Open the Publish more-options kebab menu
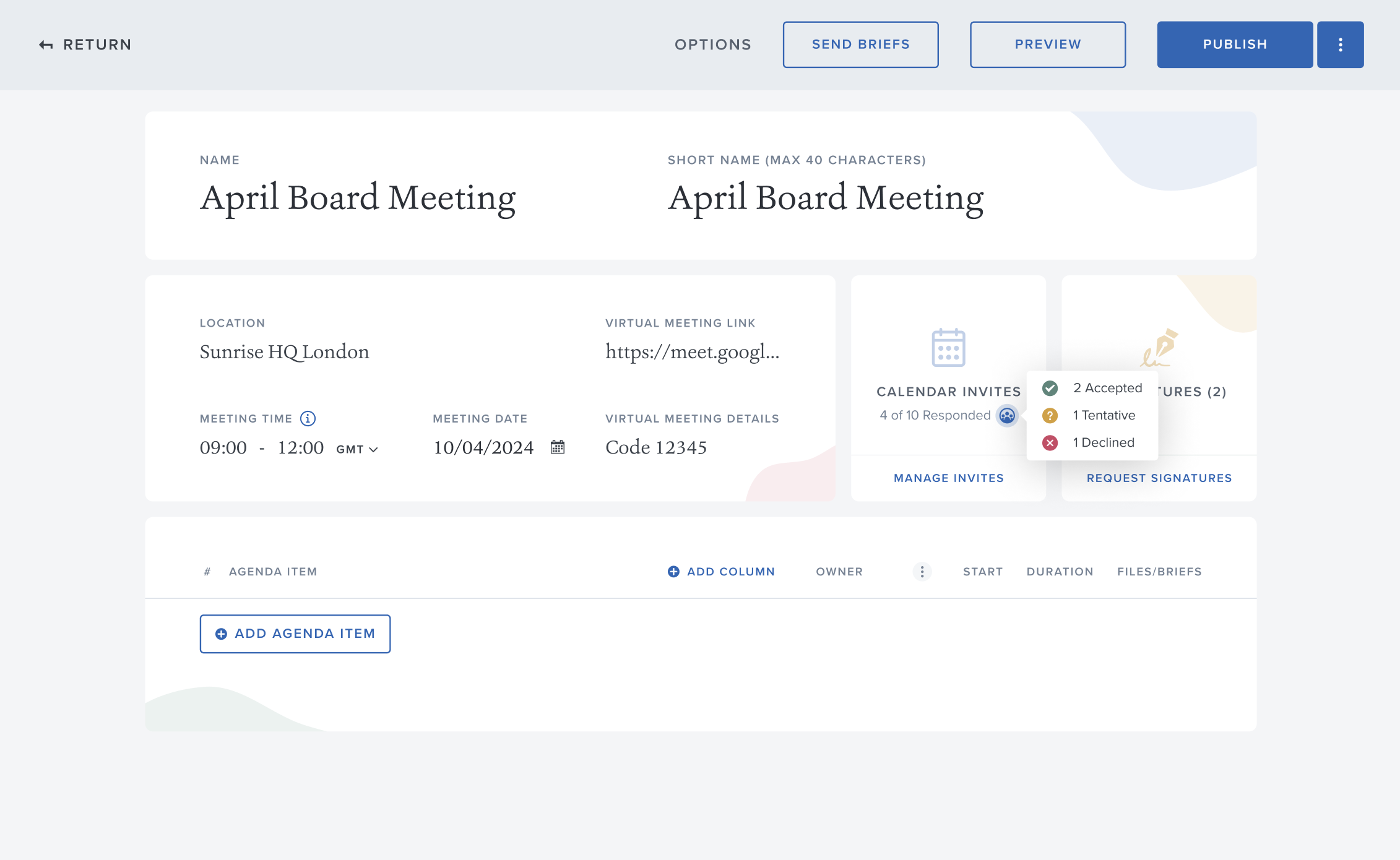1400x860 pixels. [x=1341, y=45]
